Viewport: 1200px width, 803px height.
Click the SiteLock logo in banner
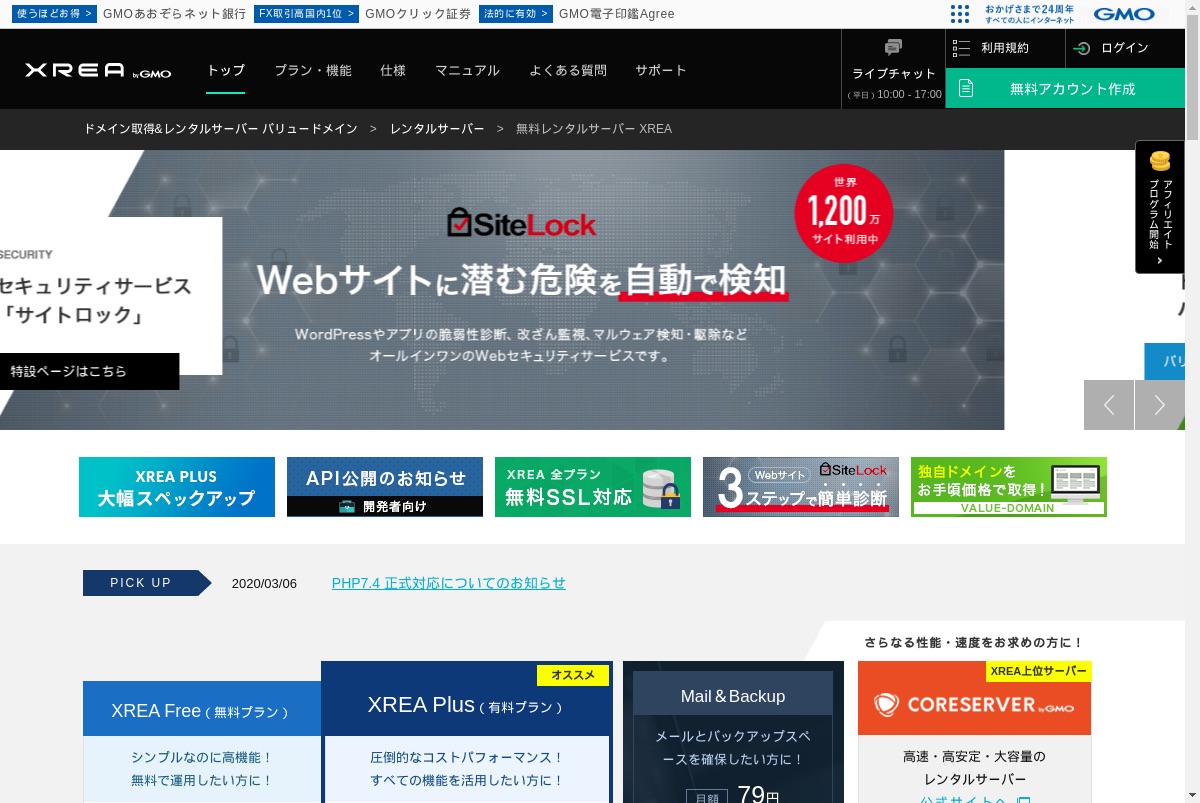[522, 223]
